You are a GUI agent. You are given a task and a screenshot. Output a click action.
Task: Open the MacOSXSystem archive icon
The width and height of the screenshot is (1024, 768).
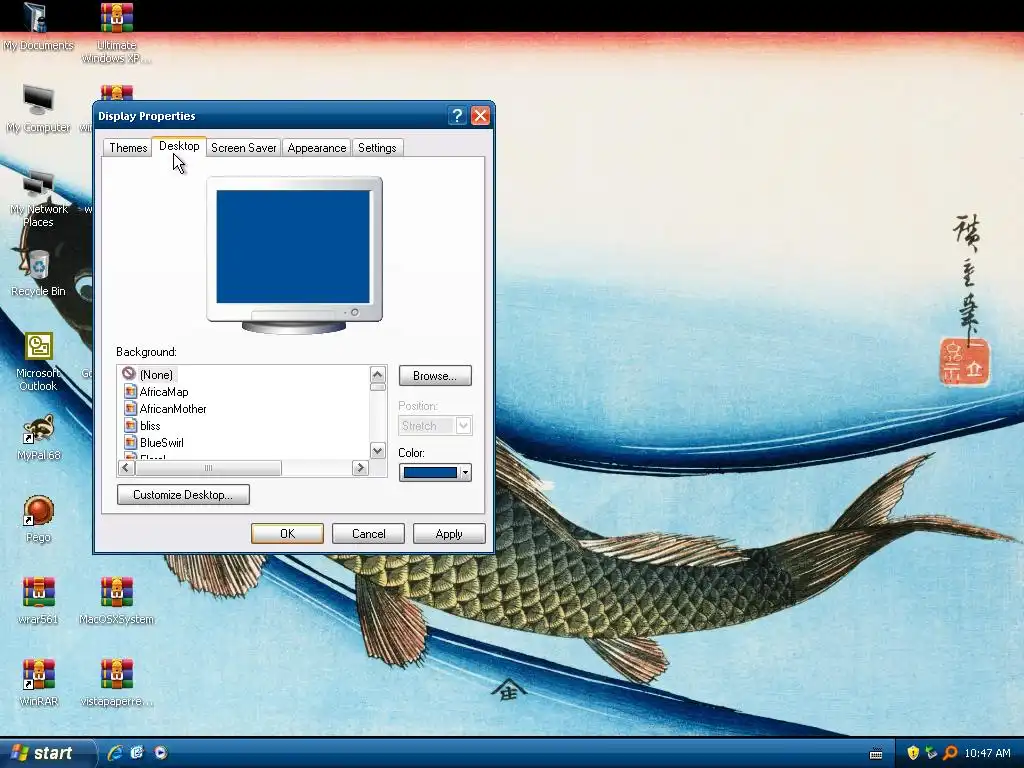[116, 601]
